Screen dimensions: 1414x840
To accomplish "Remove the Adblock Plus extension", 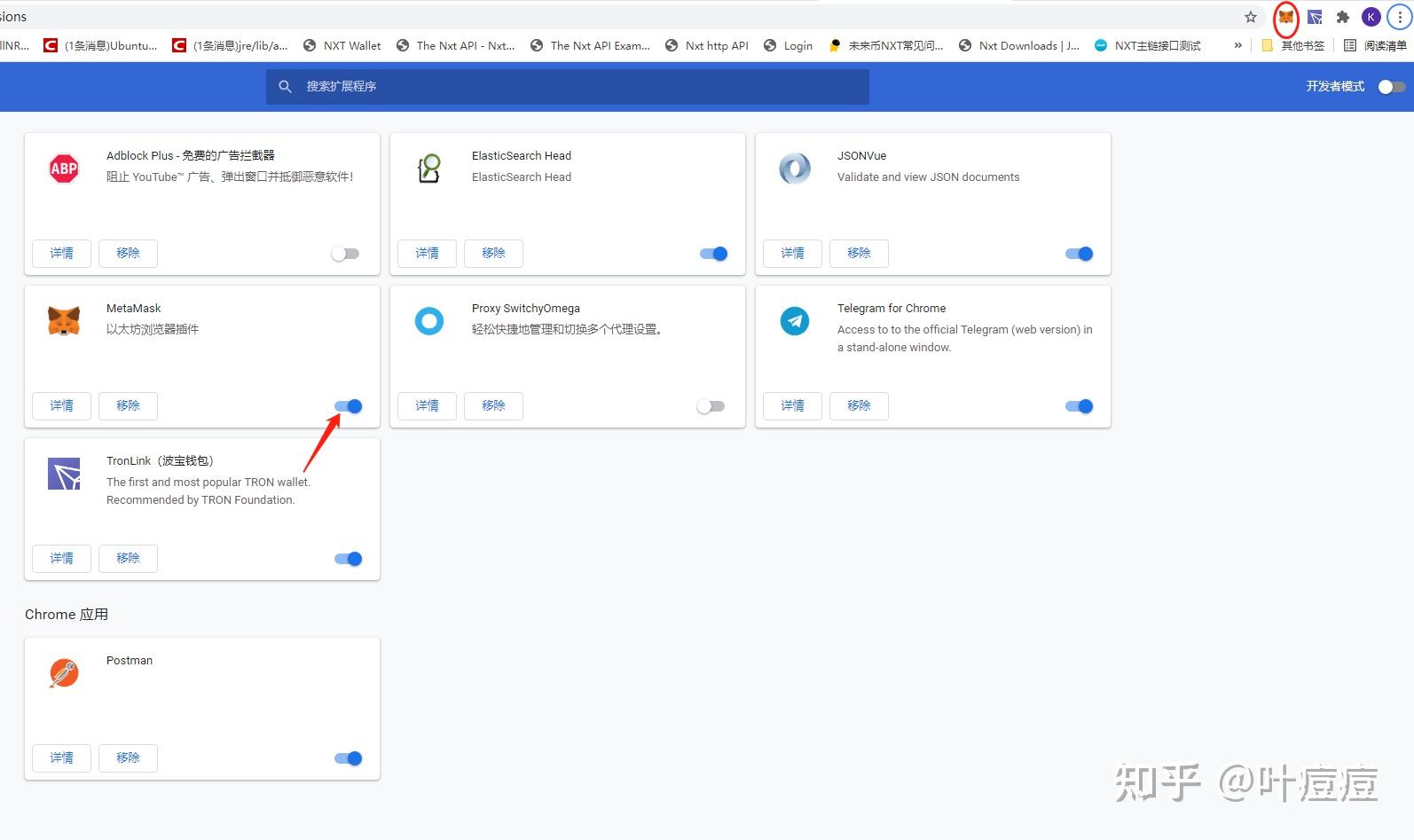I will (128, 254).
